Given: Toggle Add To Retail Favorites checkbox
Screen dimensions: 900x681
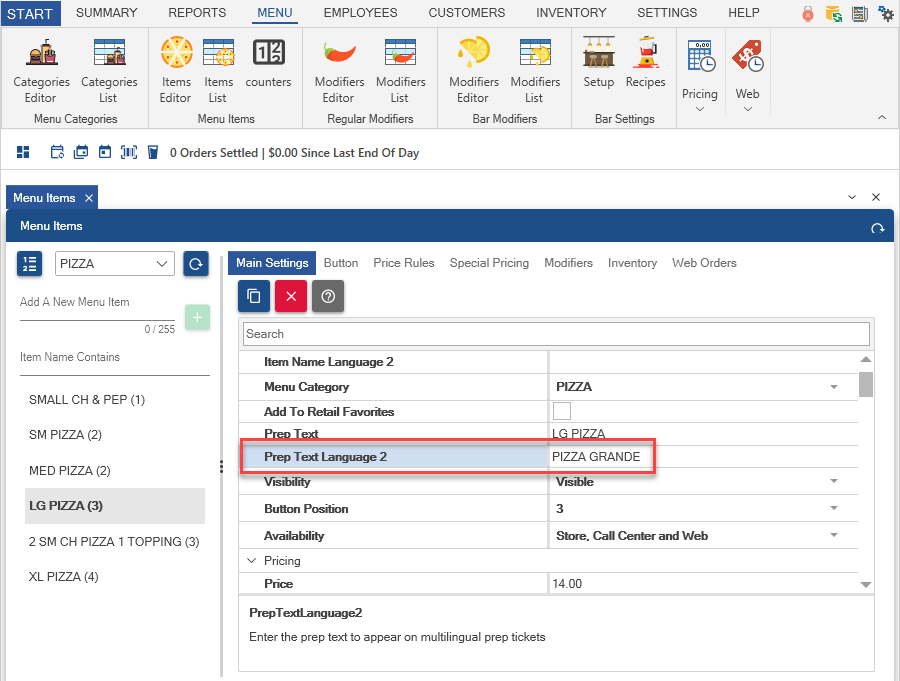Looking at the screenshot, I should coord(562,411).
